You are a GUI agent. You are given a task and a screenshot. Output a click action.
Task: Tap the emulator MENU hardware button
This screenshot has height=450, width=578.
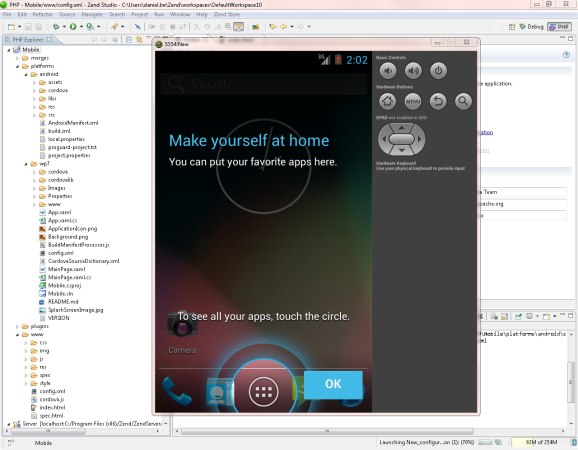(413, 101)
